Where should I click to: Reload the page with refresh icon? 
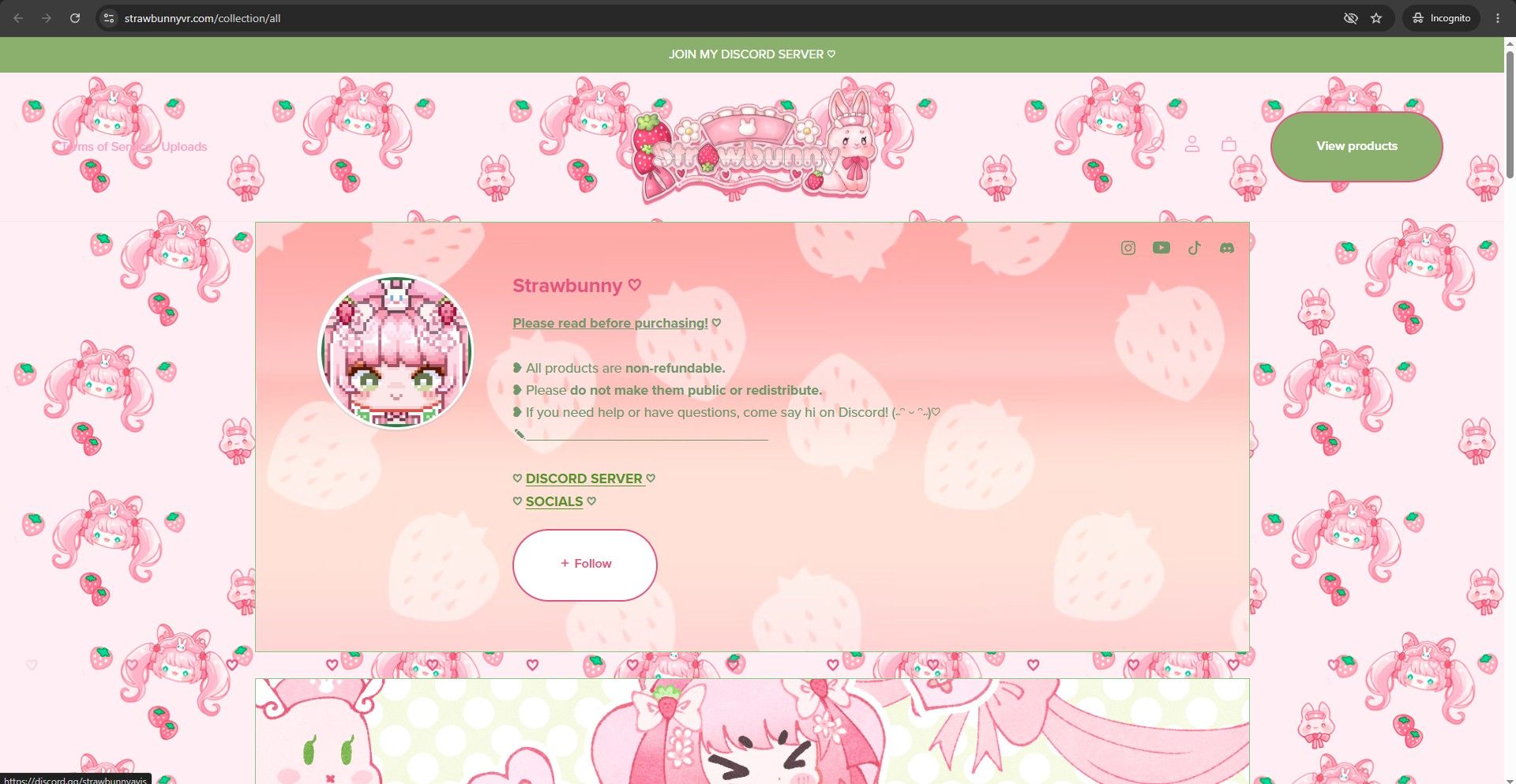point(75,18)
